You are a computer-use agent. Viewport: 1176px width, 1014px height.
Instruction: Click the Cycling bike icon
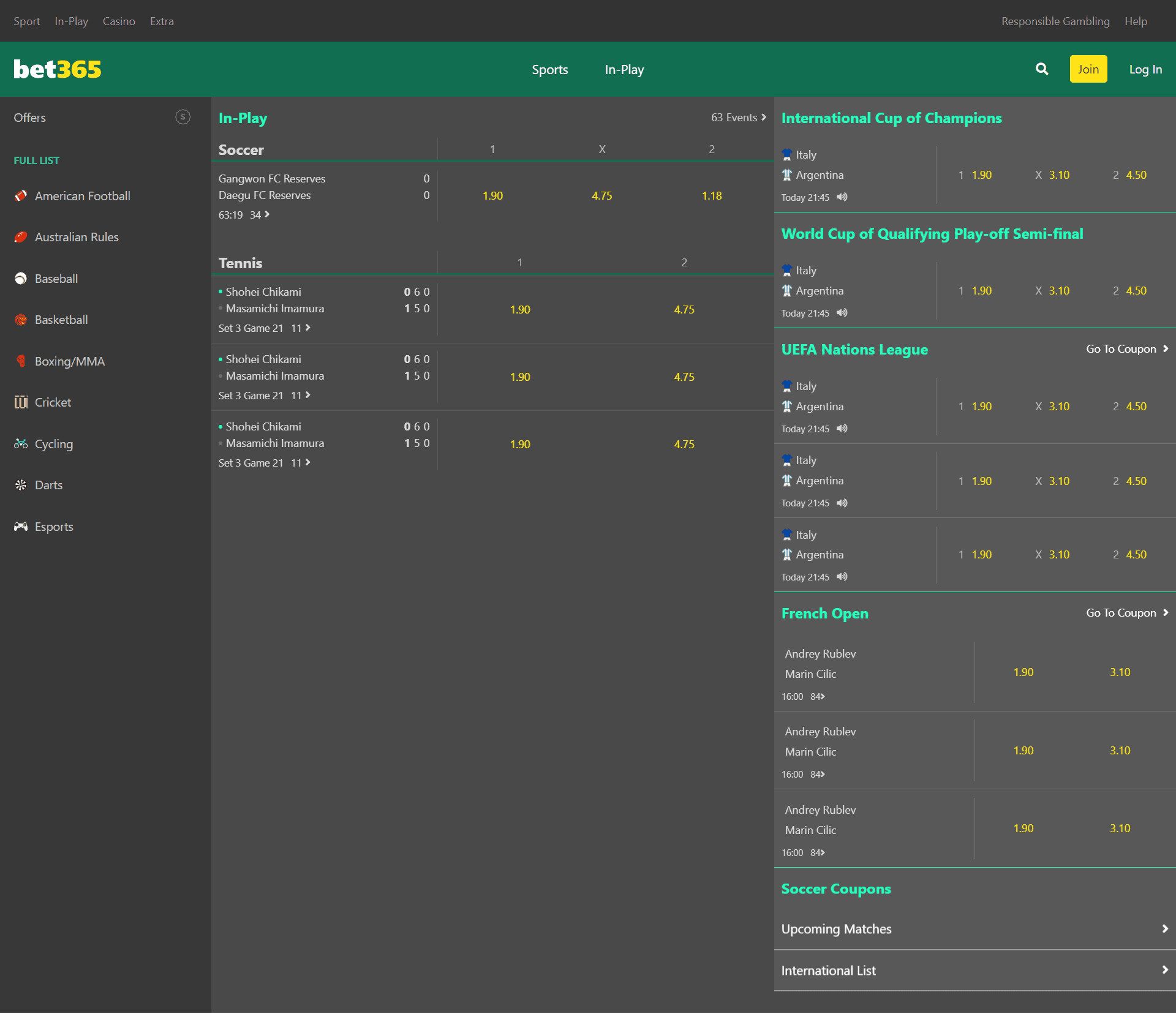(x=21, y=444)
